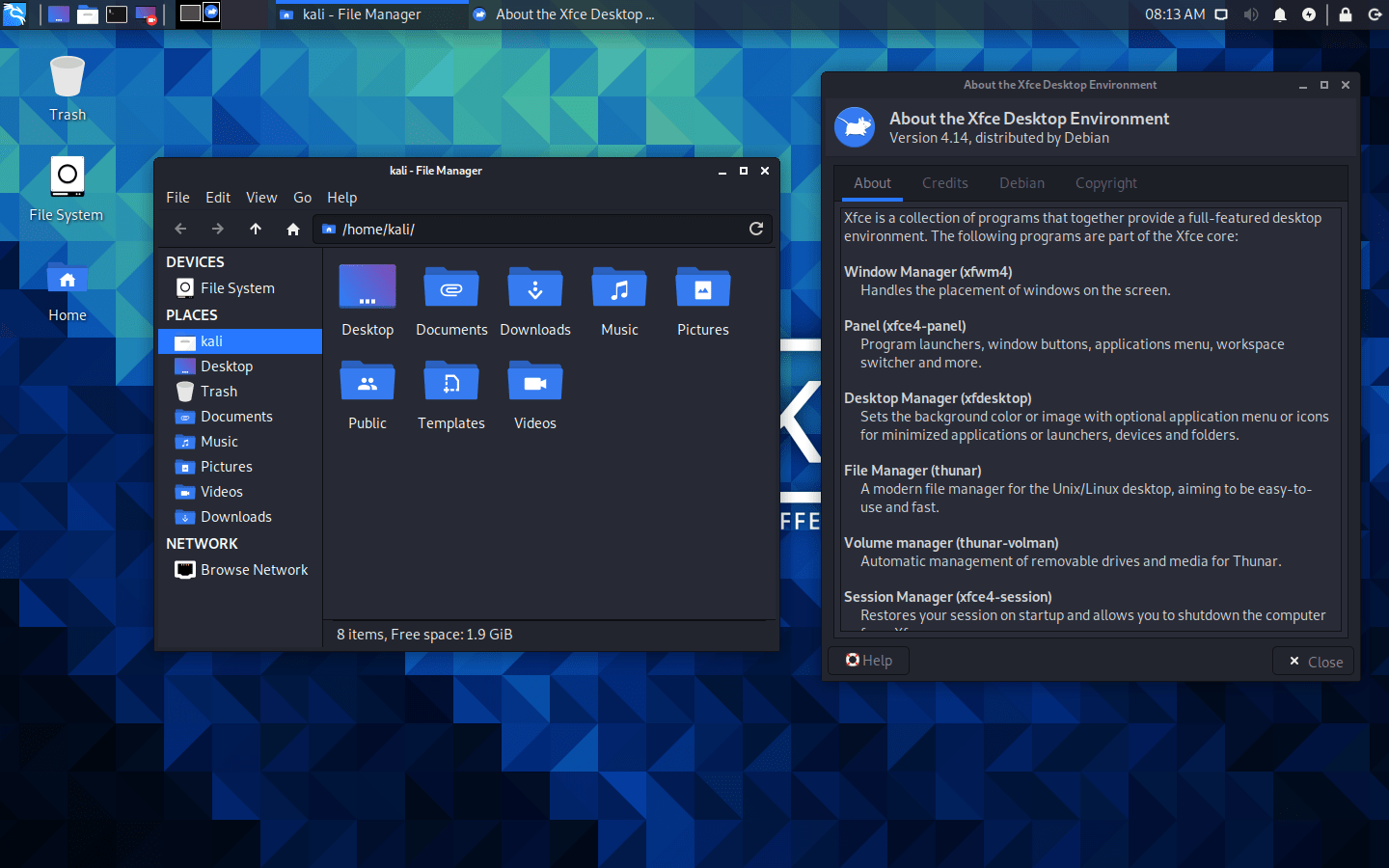This screenshot has height=868, width=1389.
Task: Select File System under Devices in sidebar
Action: pos(238,287)
